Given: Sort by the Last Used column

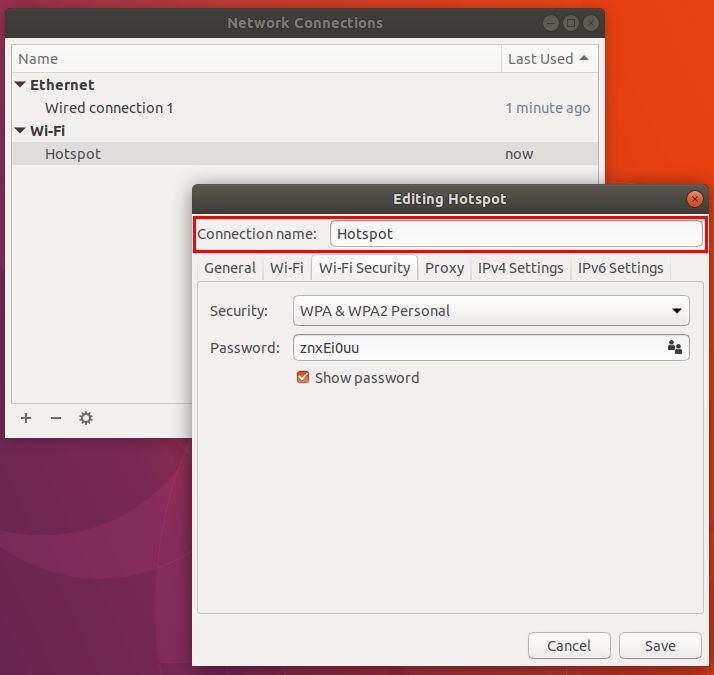Looking at the screenshot, I should (550, 59).
